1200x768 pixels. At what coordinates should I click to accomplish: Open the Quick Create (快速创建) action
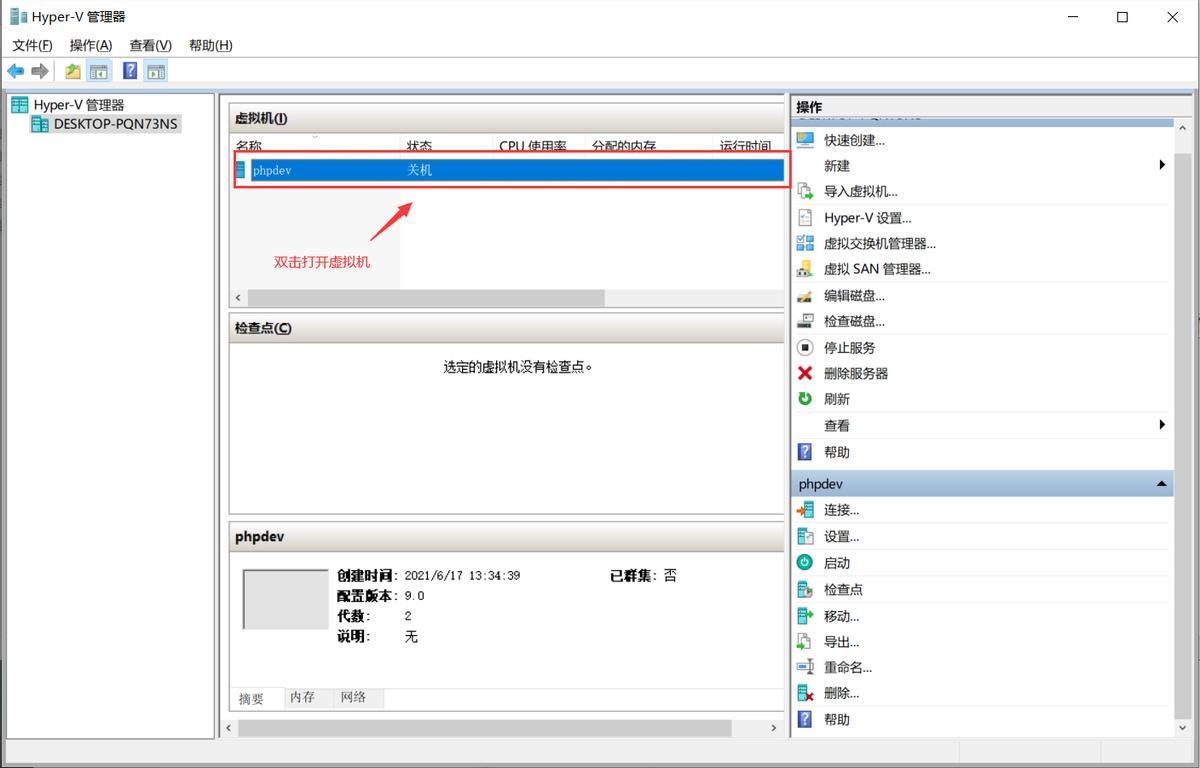coord(855,140)
